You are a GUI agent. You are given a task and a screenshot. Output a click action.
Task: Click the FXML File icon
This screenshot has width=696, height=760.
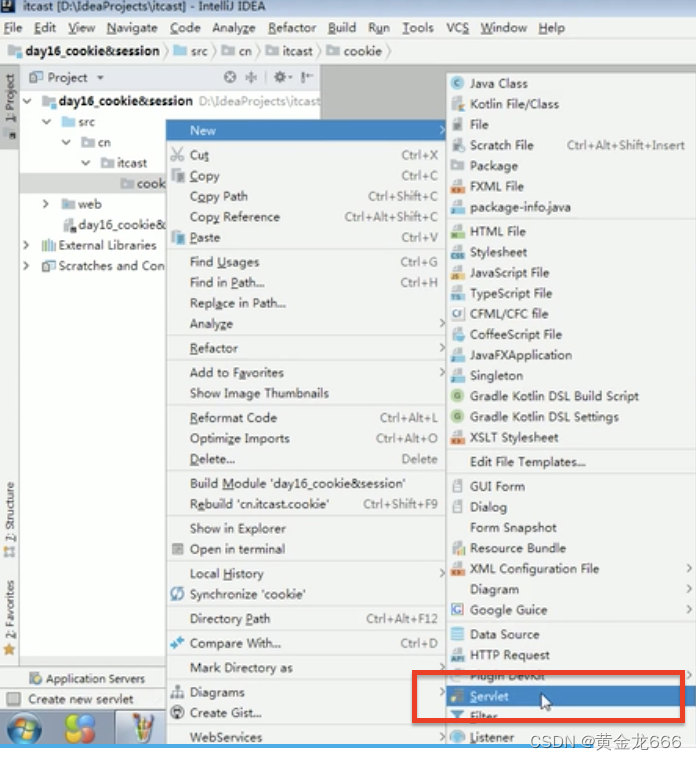coord(457,186)
